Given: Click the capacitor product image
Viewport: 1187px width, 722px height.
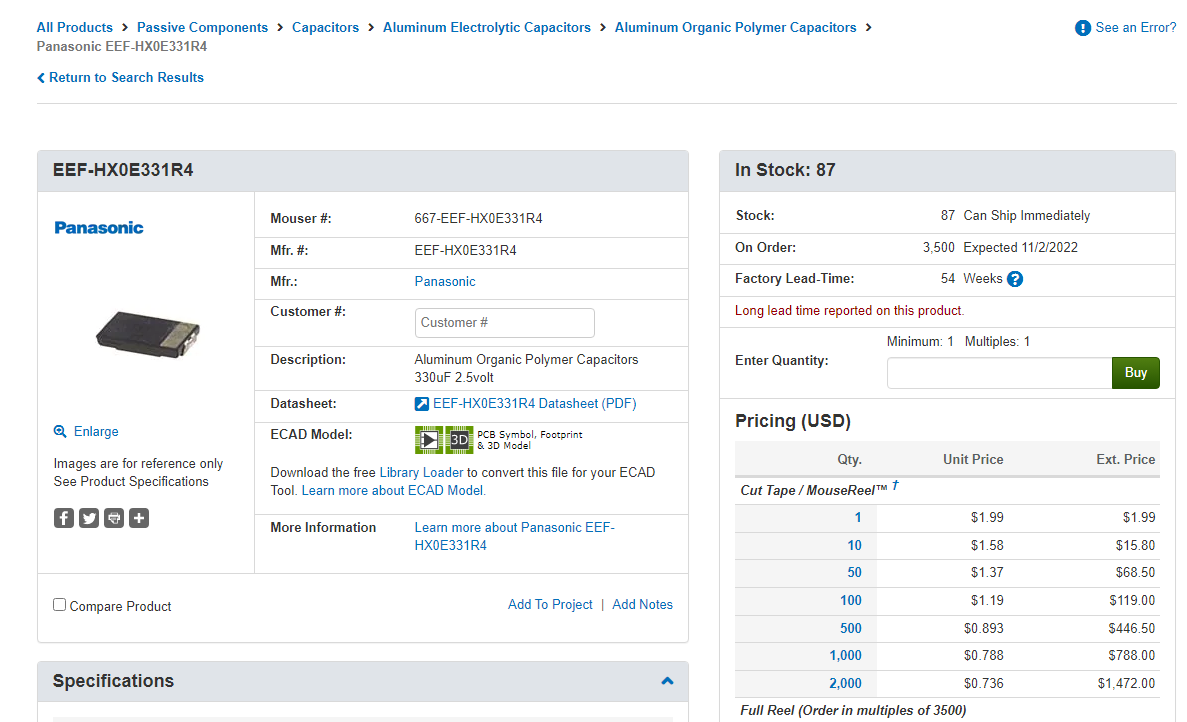Looking at the screenshot, I should pos(148,334).
